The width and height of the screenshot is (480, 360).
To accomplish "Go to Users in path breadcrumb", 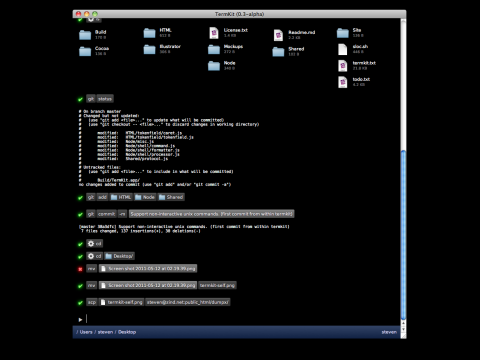I will 86,332.
